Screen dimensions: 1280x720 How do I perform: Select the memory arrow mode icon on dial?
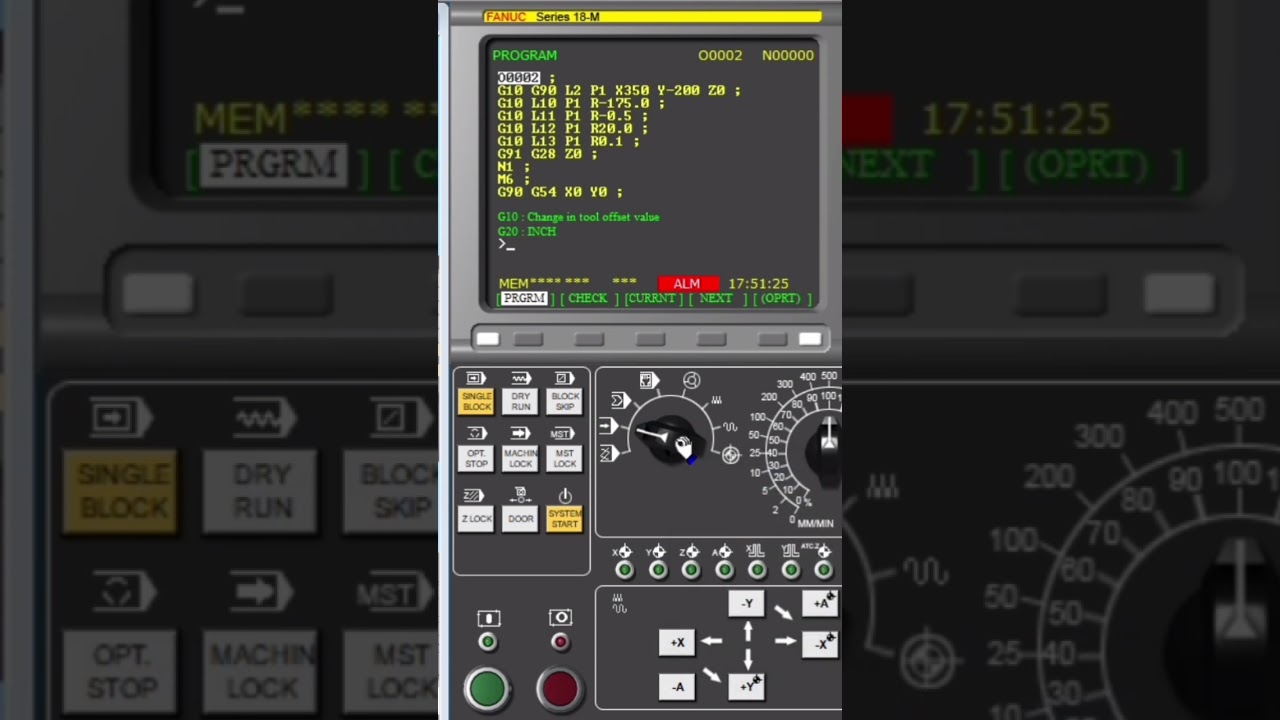[608, 427]
